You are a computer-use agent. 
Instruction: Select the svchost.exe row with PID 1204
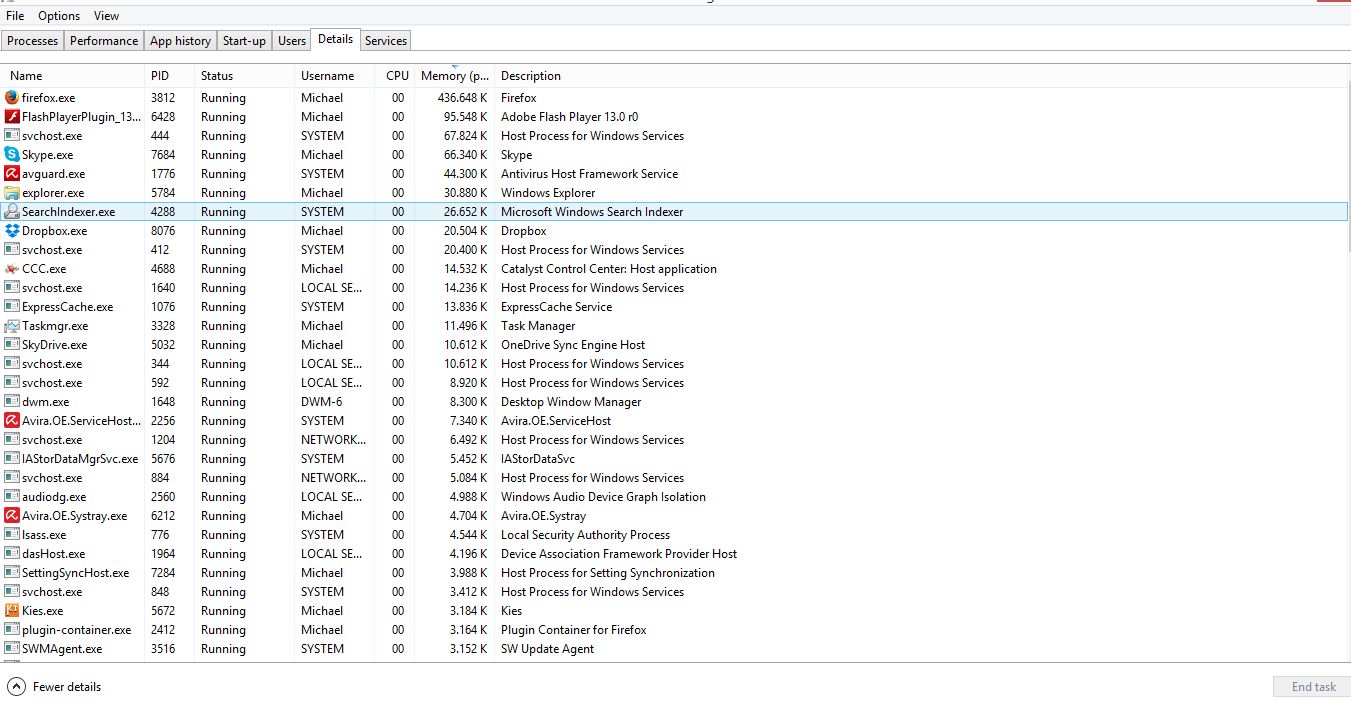tap(675, 440)
